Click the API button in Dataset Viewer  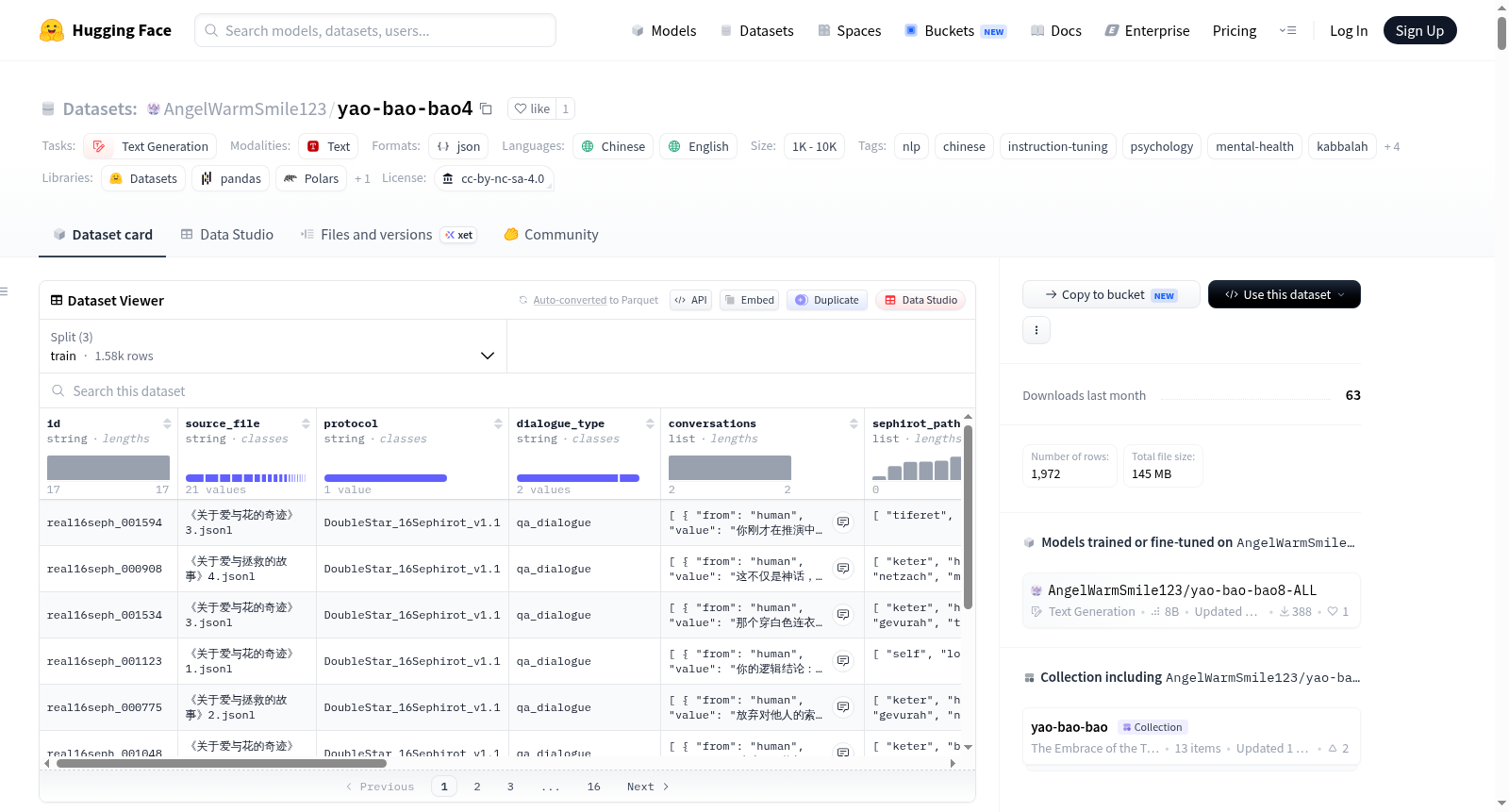[x=690, y=300]
